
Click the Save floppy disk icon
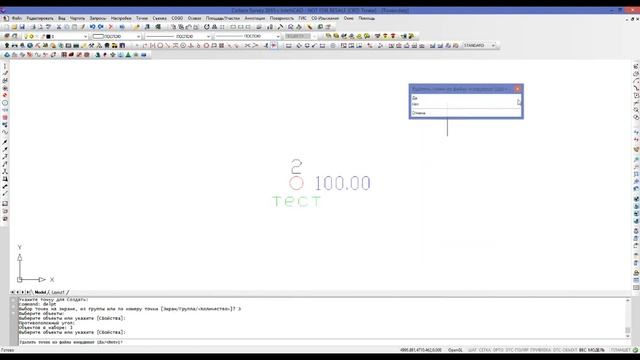coord(22,27)
